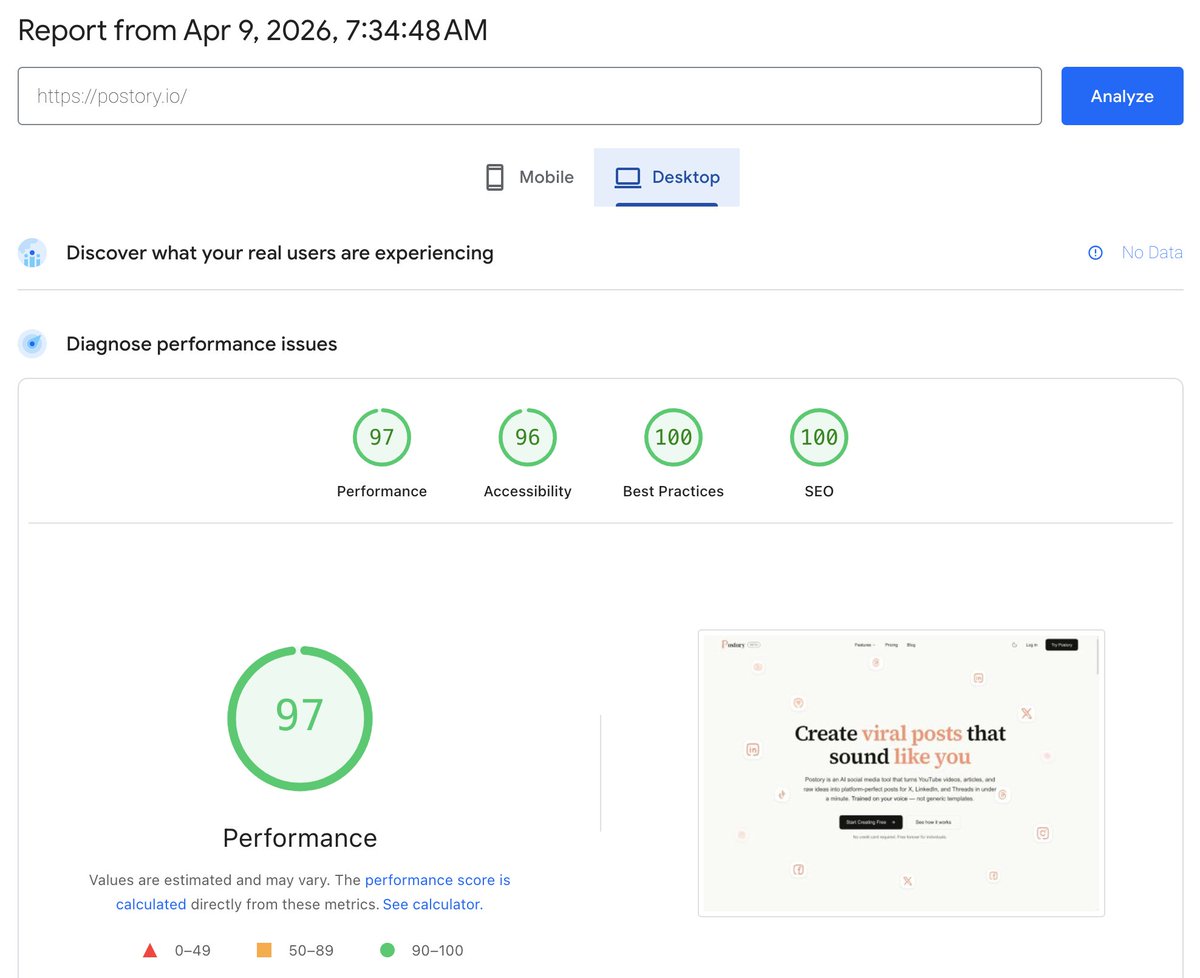
Task: Click the large 97 performance gauge
Action: click(x=300, y=718)
